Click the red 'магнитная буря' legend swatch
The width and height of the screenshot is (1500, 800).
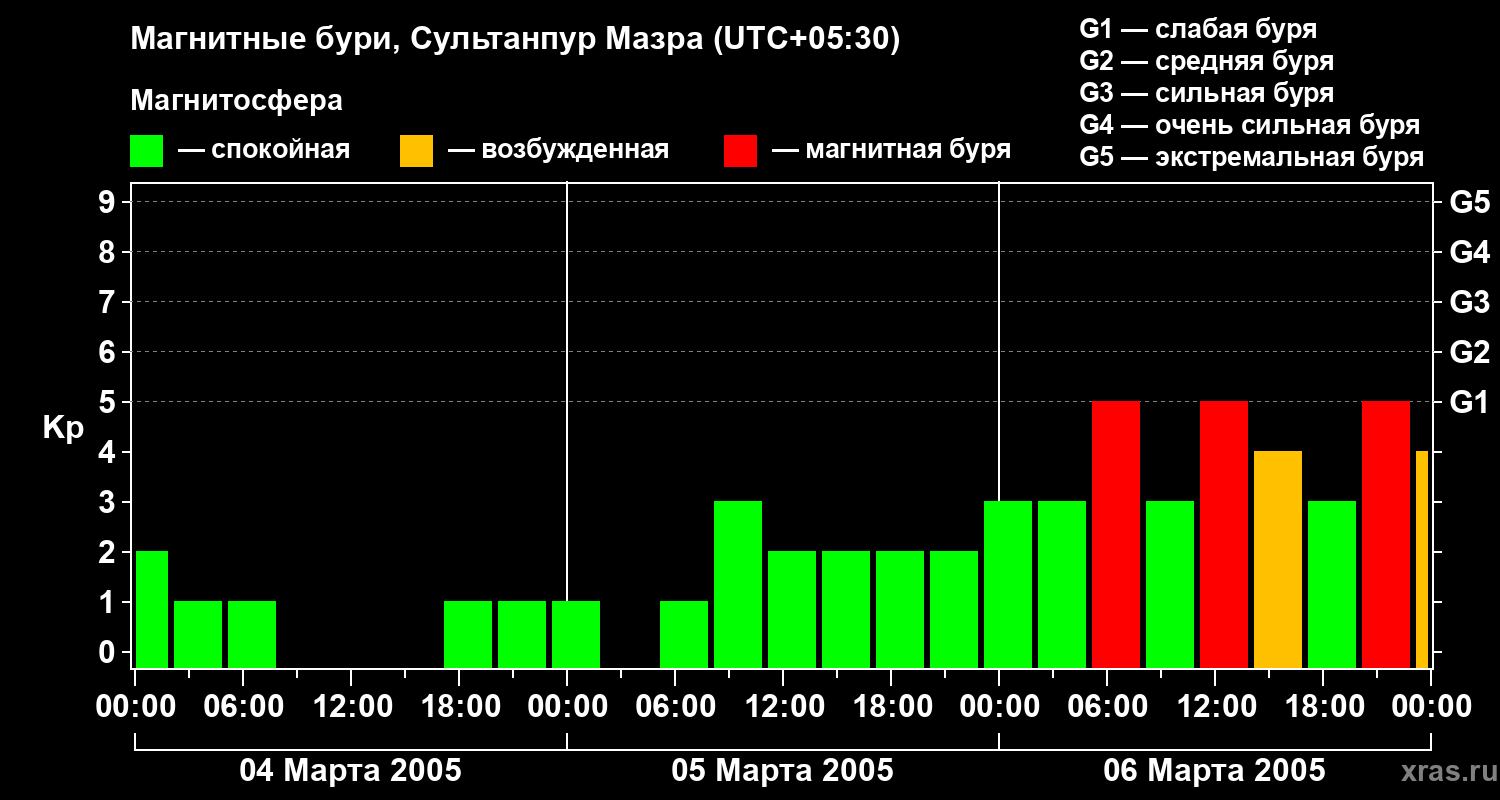click(x=740, y=151)
